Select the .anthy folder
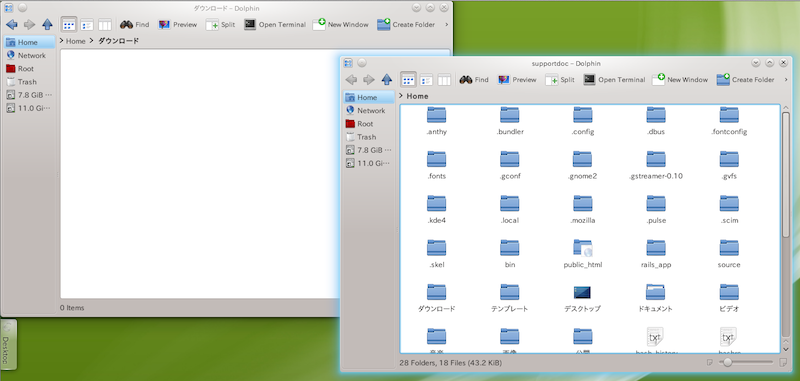 (436, 121)
